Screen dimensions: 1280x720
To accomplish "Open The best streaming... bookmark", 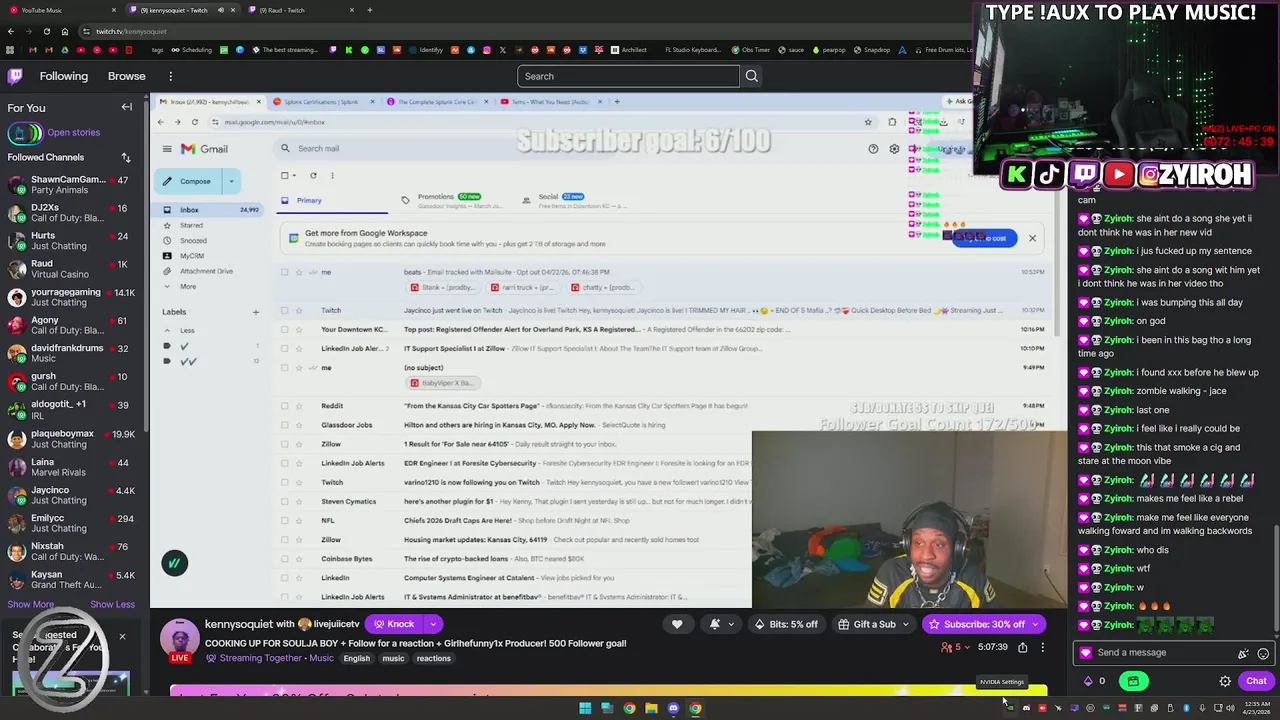I will click(286, 50).
